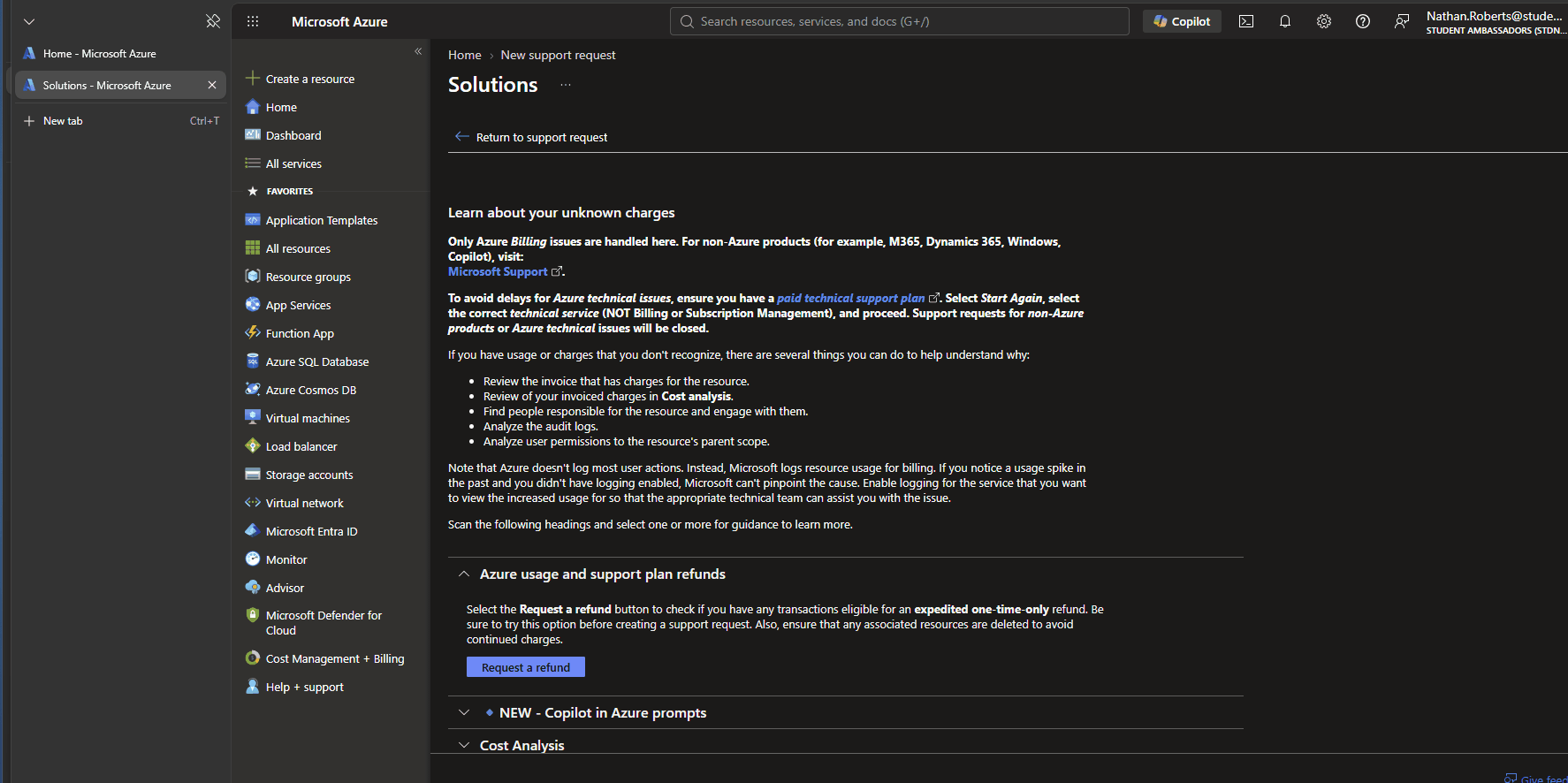Viewport: 1568px width, 783px height.
Task: Open the Dashboard
Action: [x=293, y=135]
